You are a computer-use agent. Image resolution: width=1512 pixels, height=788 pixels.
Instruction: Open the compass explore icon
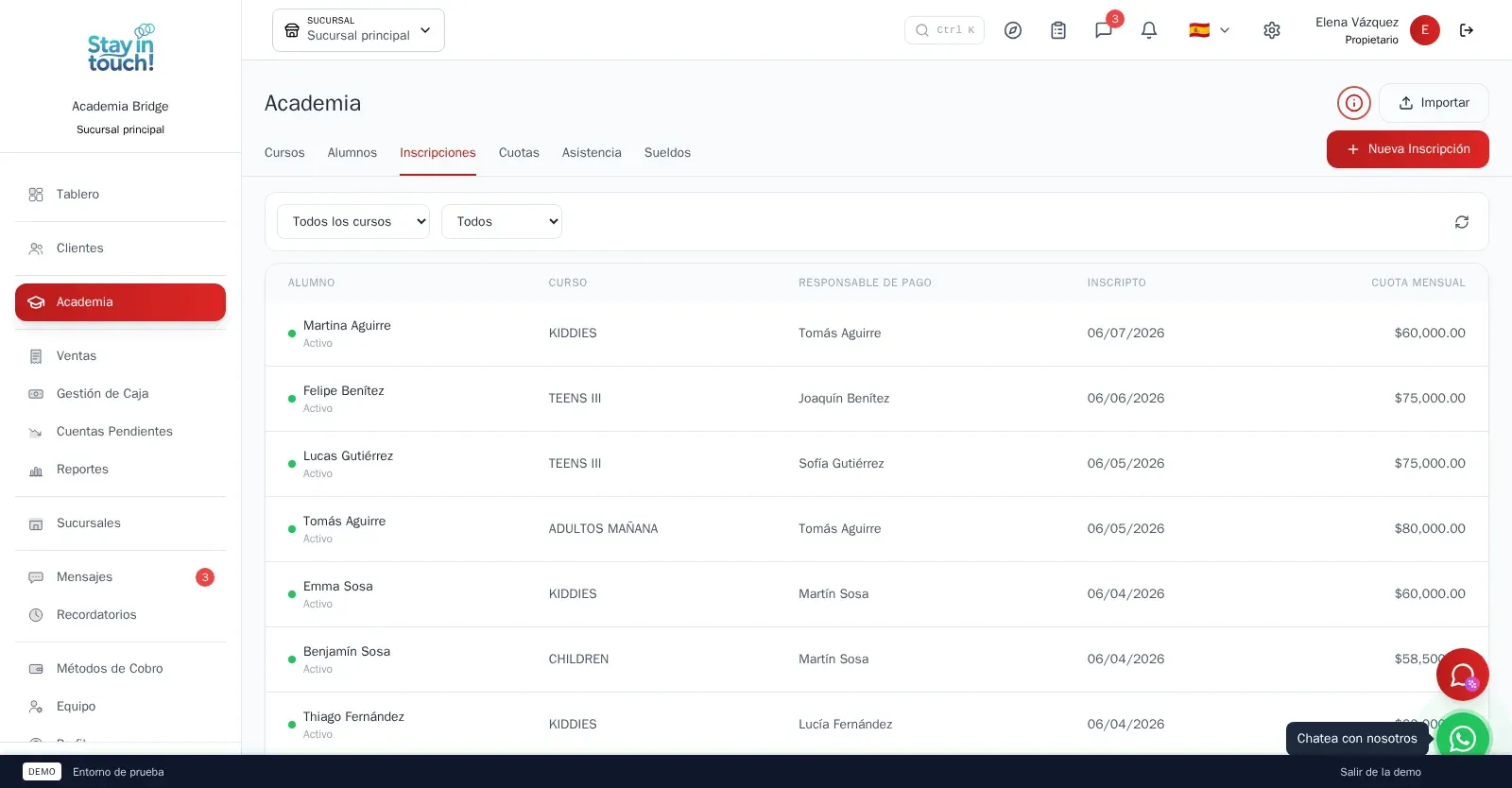(x=1013, y=30)
